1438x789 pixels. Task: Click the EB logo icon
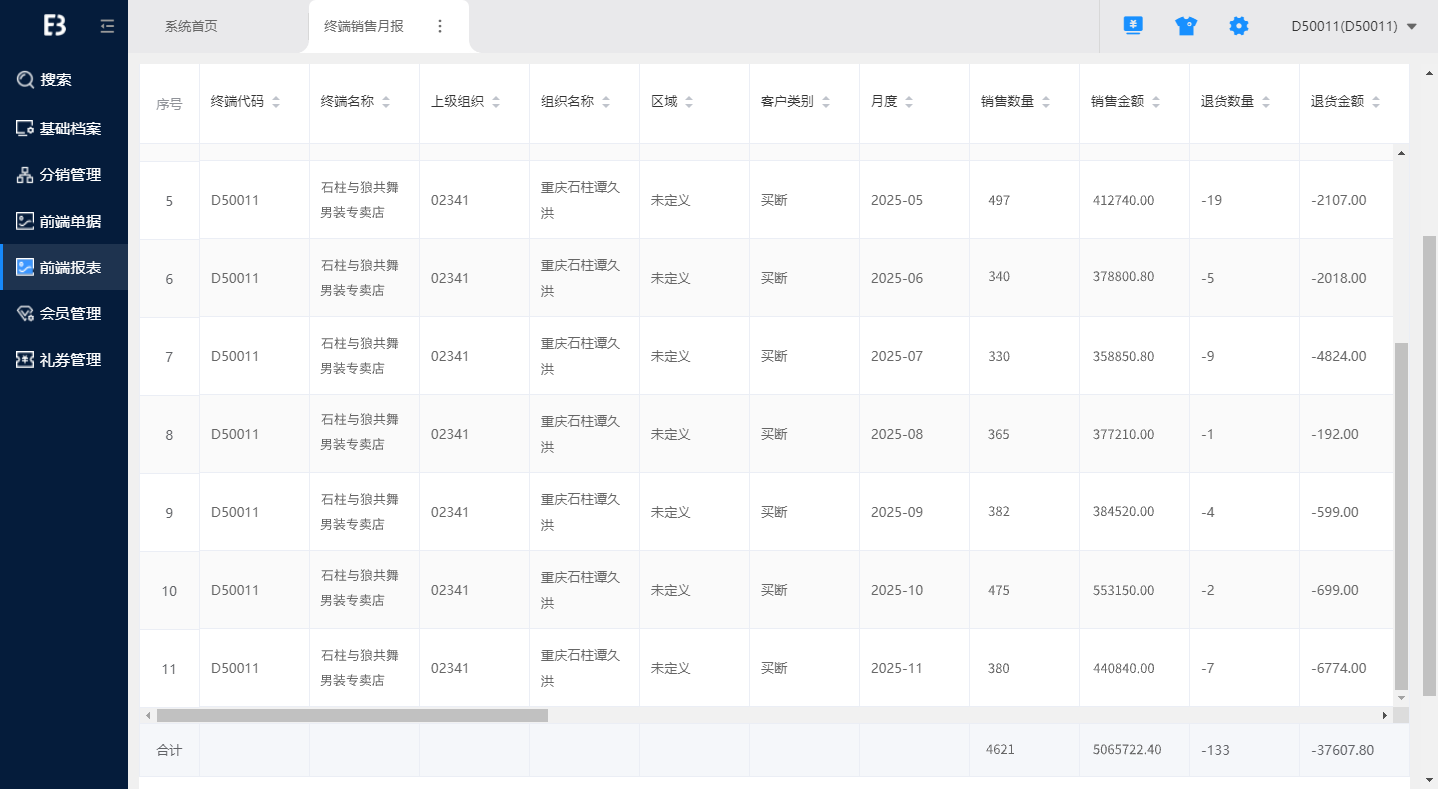pyautogui.click(x=55, y=26)
